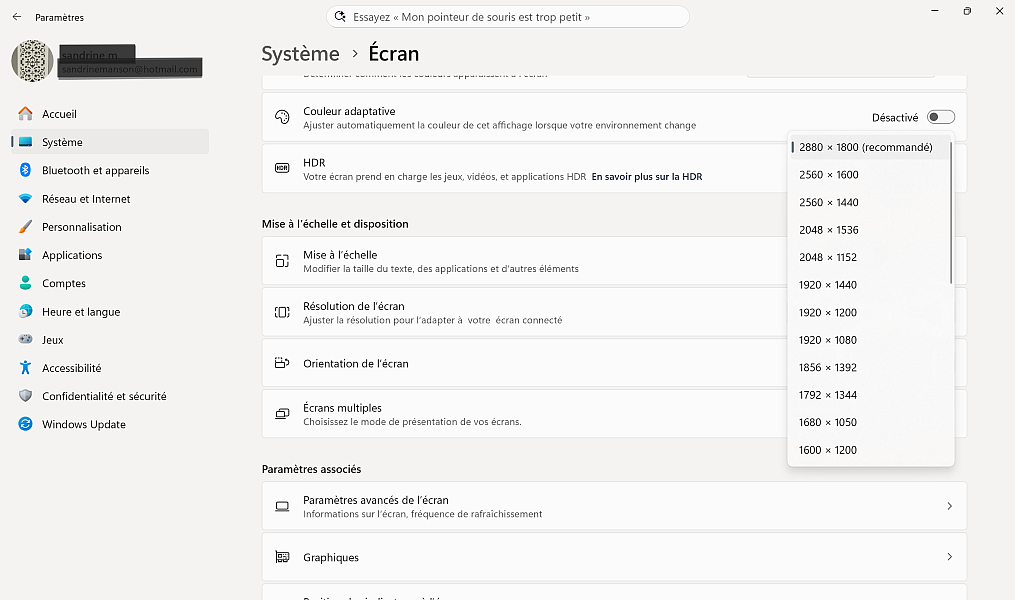Click the resolution list scrollbar

point(951,213)
